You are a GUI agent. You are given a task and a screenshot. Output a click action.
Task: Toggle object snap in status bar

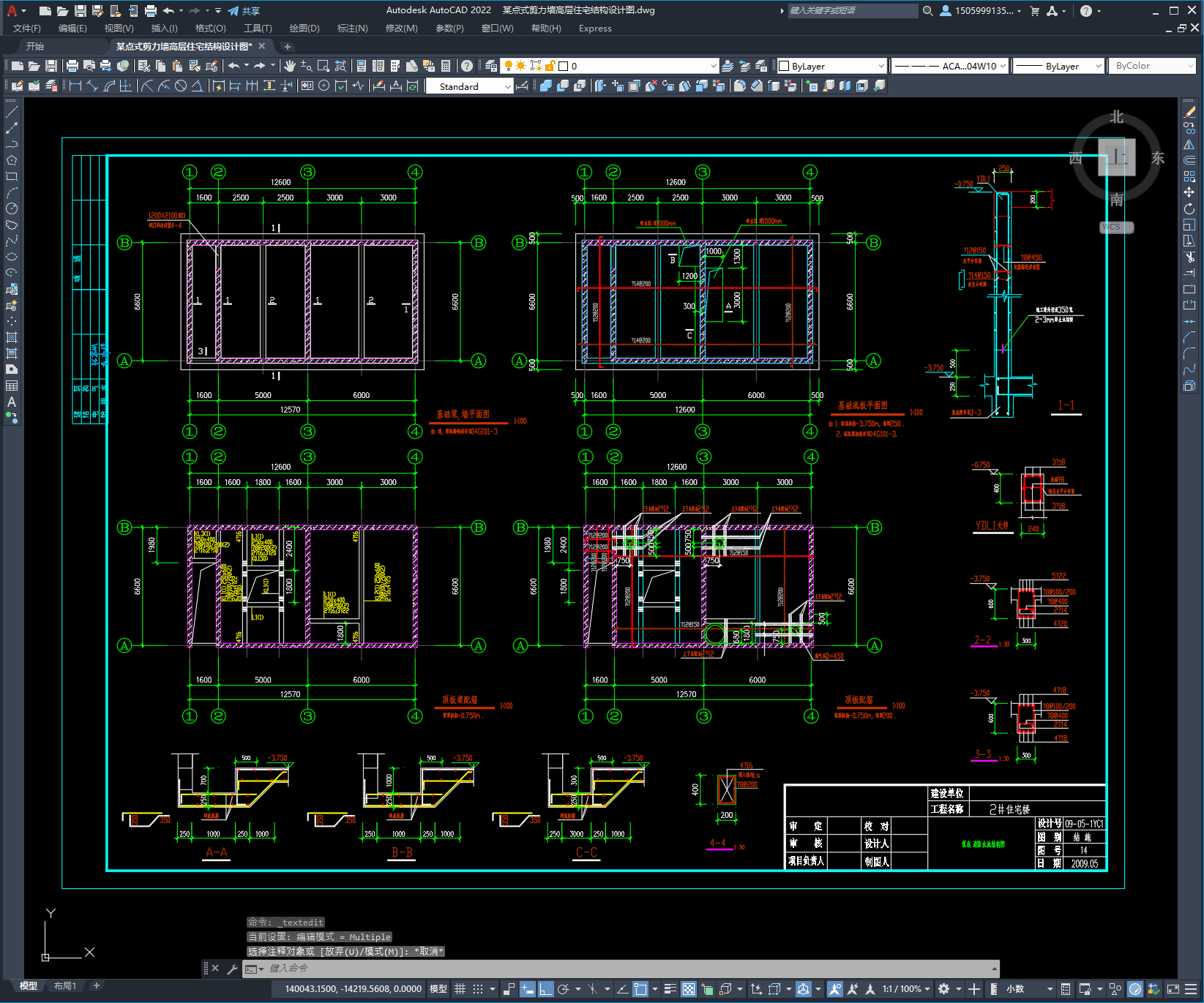[x=640, y=989]
